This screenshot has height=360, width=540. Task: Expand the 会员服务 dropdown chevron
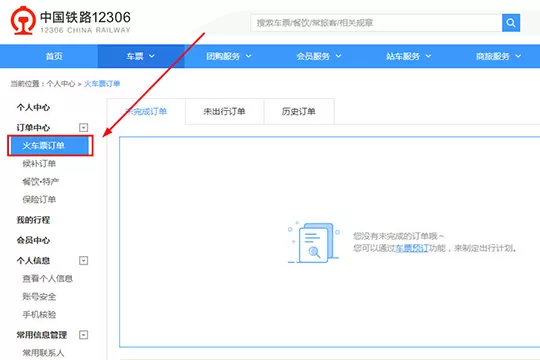tap(339, 56)
